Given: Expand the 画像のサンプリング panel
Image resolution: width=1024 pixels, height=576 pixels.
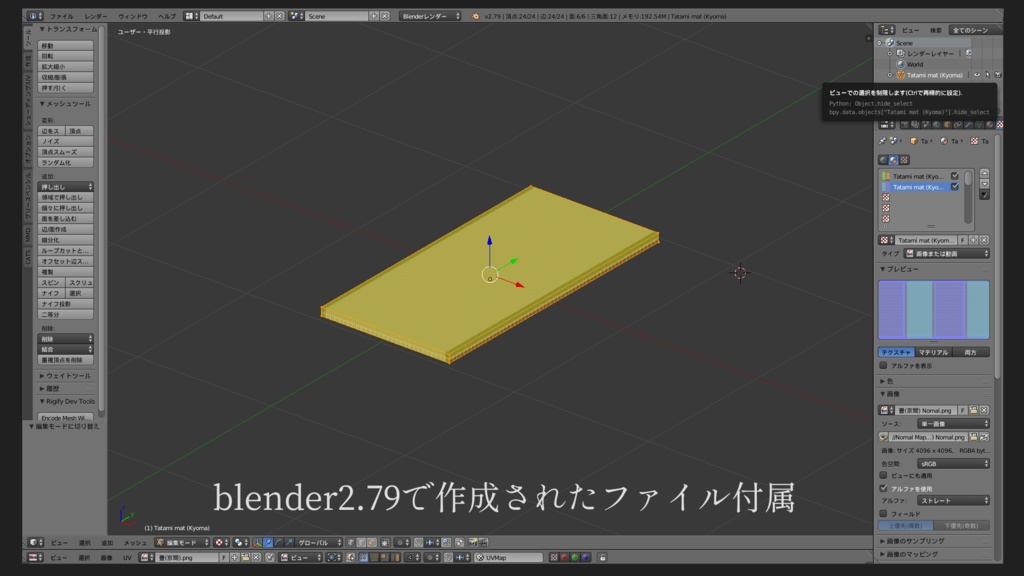Looking at the screenshot, I should (912, 541).
